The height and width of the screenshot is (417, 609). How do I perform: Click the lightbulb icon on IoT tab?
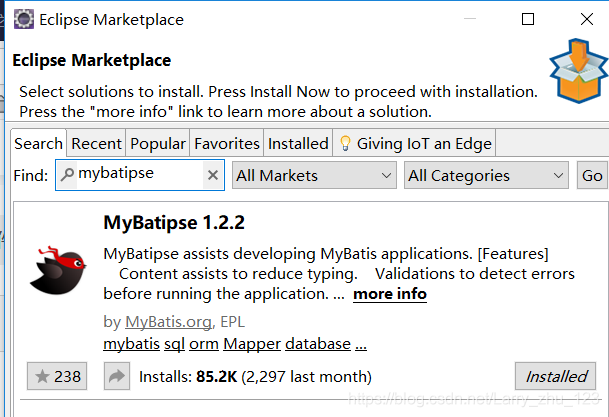coord(345,143)
